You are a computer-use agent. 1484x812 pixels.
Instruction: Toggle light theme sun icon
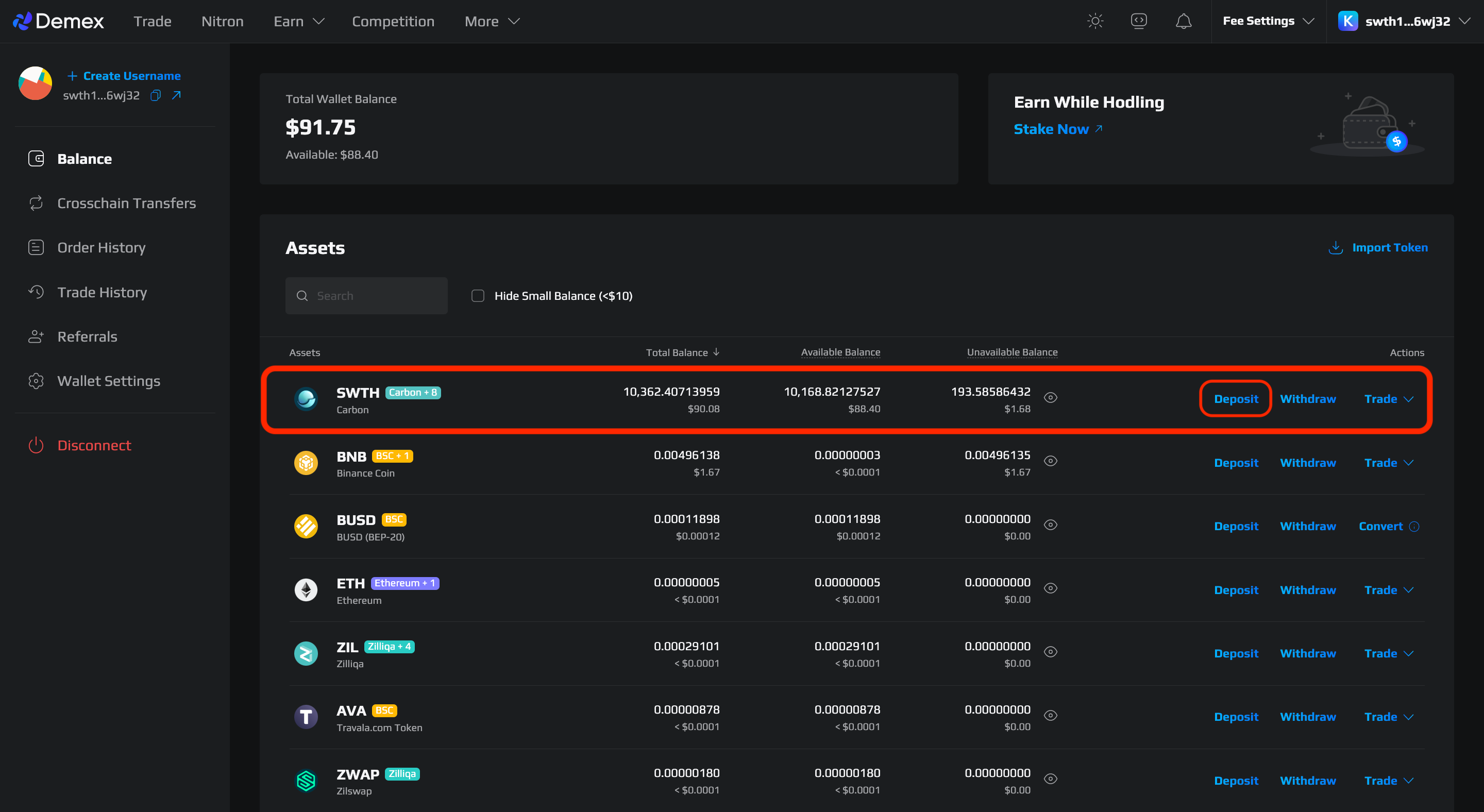coord(1095,21)
